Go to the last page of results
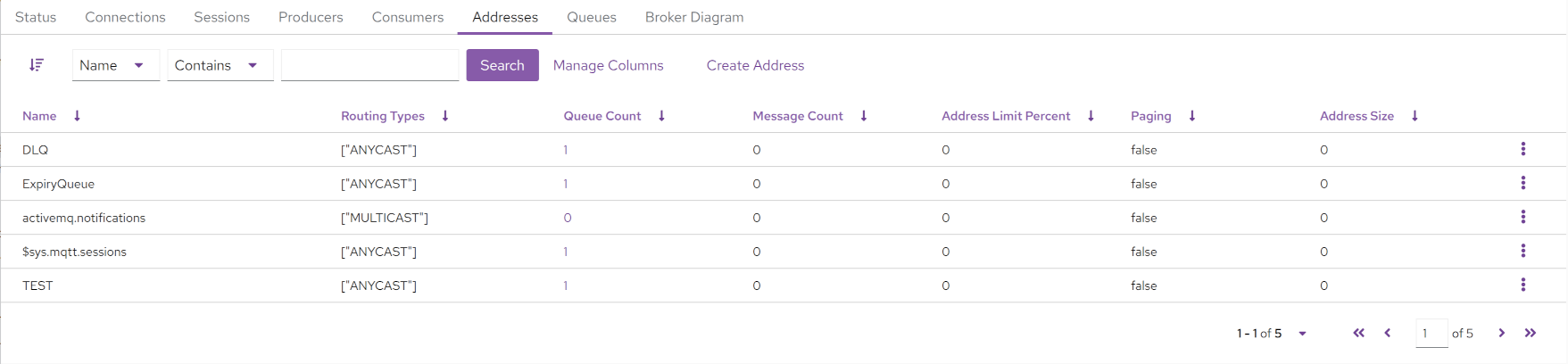 (x=1531, y=333)
